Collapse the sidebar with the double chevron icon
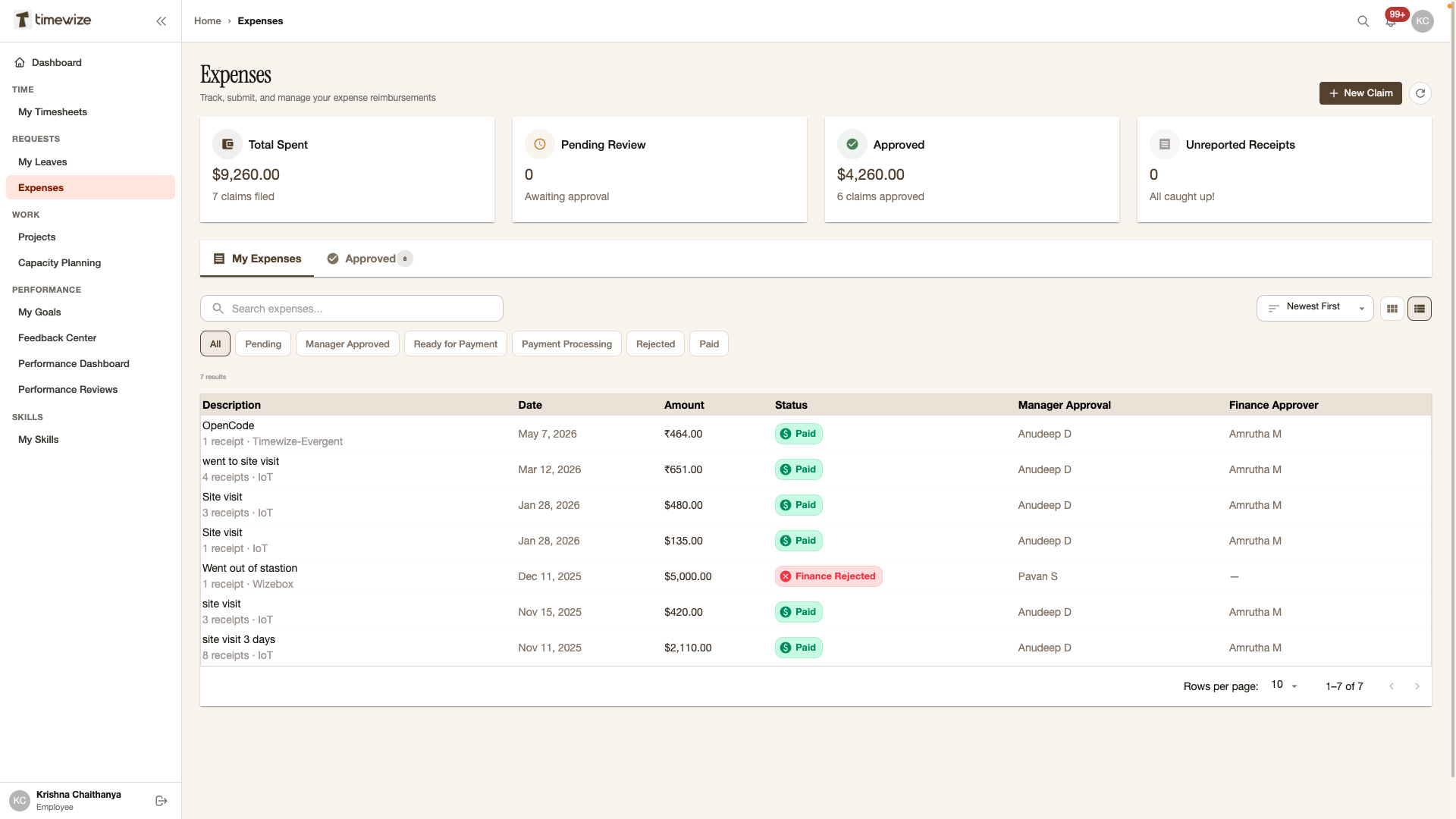The height and width of the screenshot is (819, 1456). (161, 21)
